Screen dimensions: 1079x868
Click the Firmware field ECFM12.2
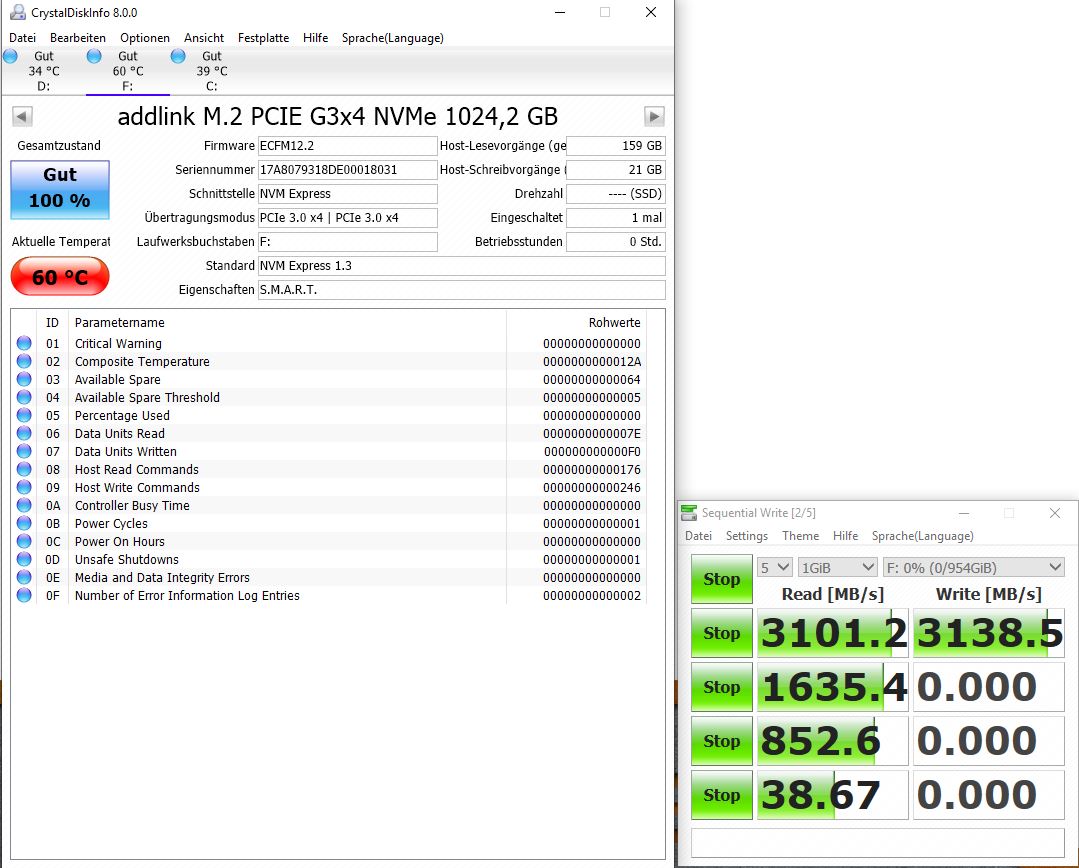click(x=348, y=146)
